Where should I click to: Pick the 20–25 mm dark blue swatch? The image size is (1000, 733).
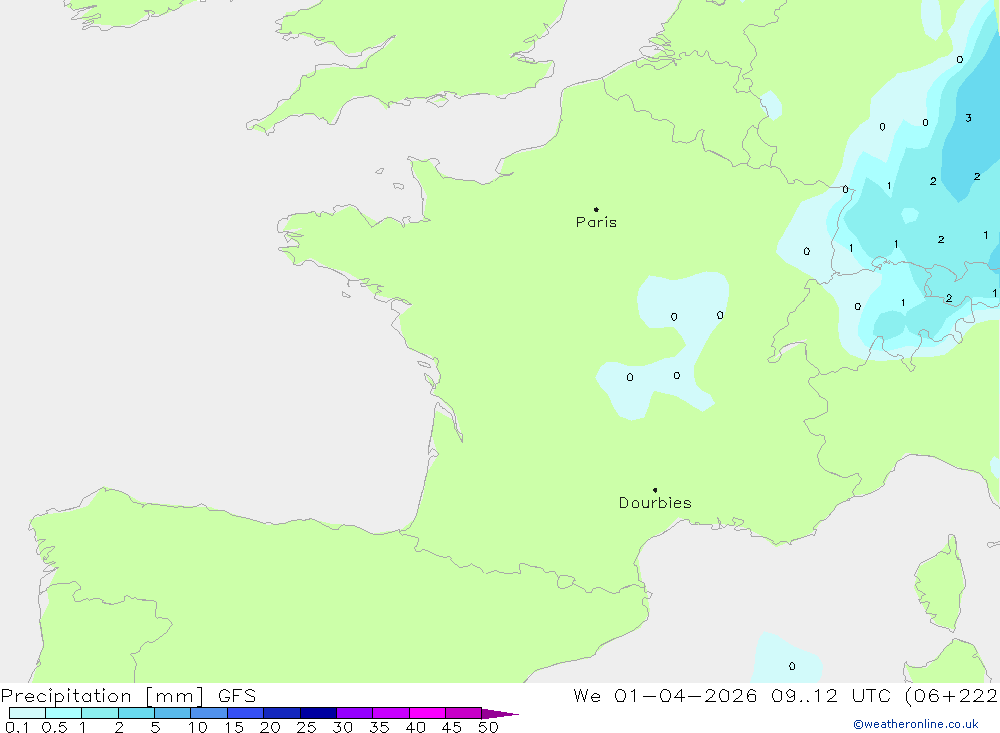(x=282, y=713)
